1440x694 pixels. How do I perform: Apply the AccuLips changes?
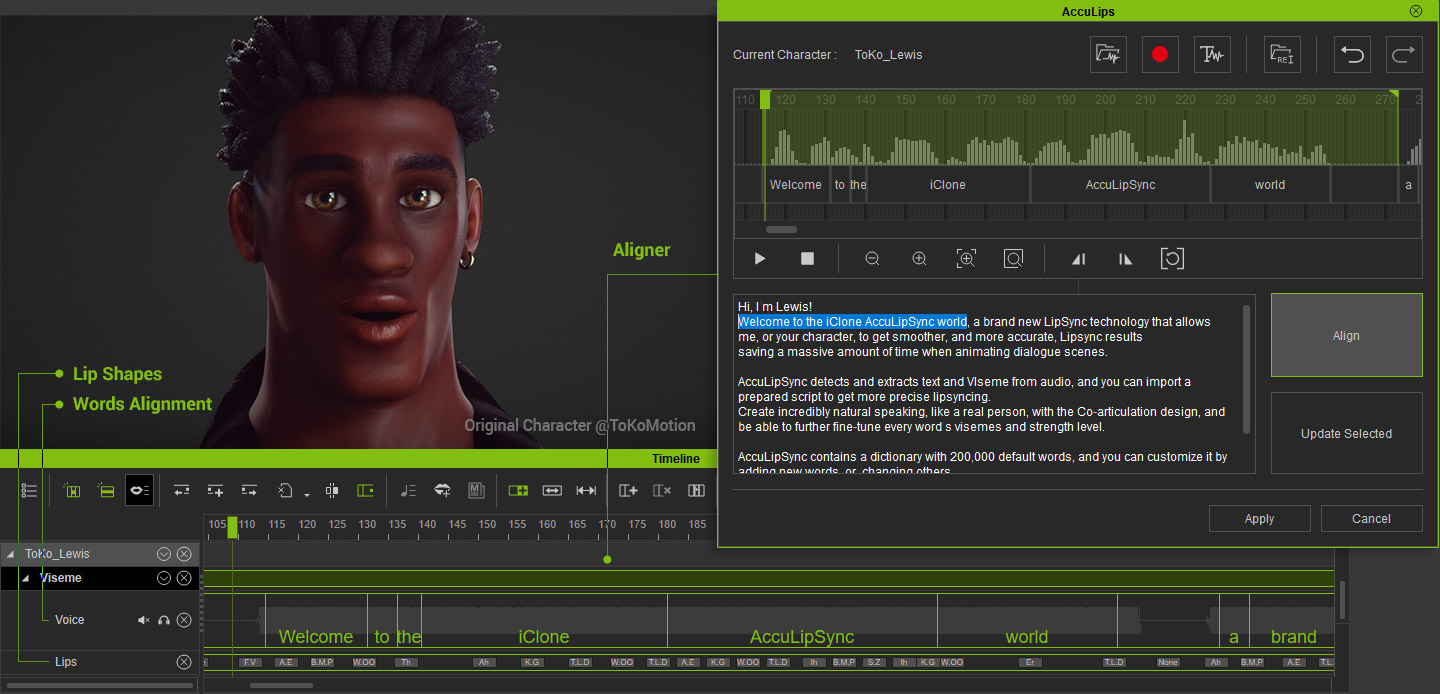pos(1259,518)
